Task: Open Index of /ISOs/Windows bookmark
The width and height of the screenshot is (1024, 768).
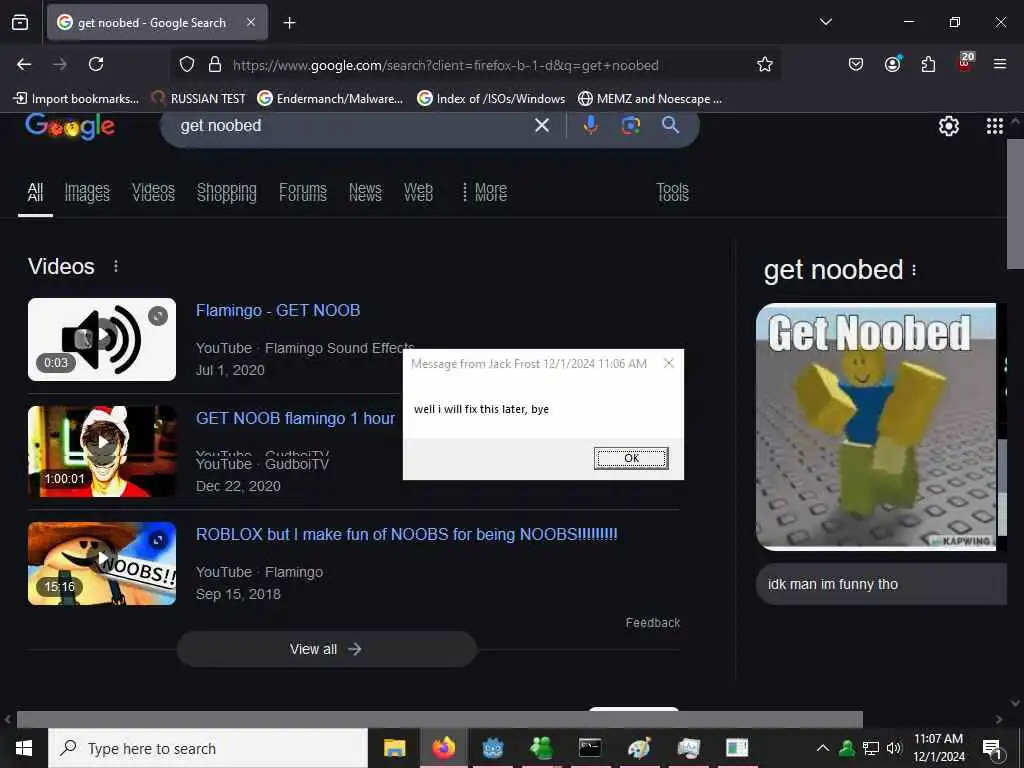Action: [x=491, y=99]
